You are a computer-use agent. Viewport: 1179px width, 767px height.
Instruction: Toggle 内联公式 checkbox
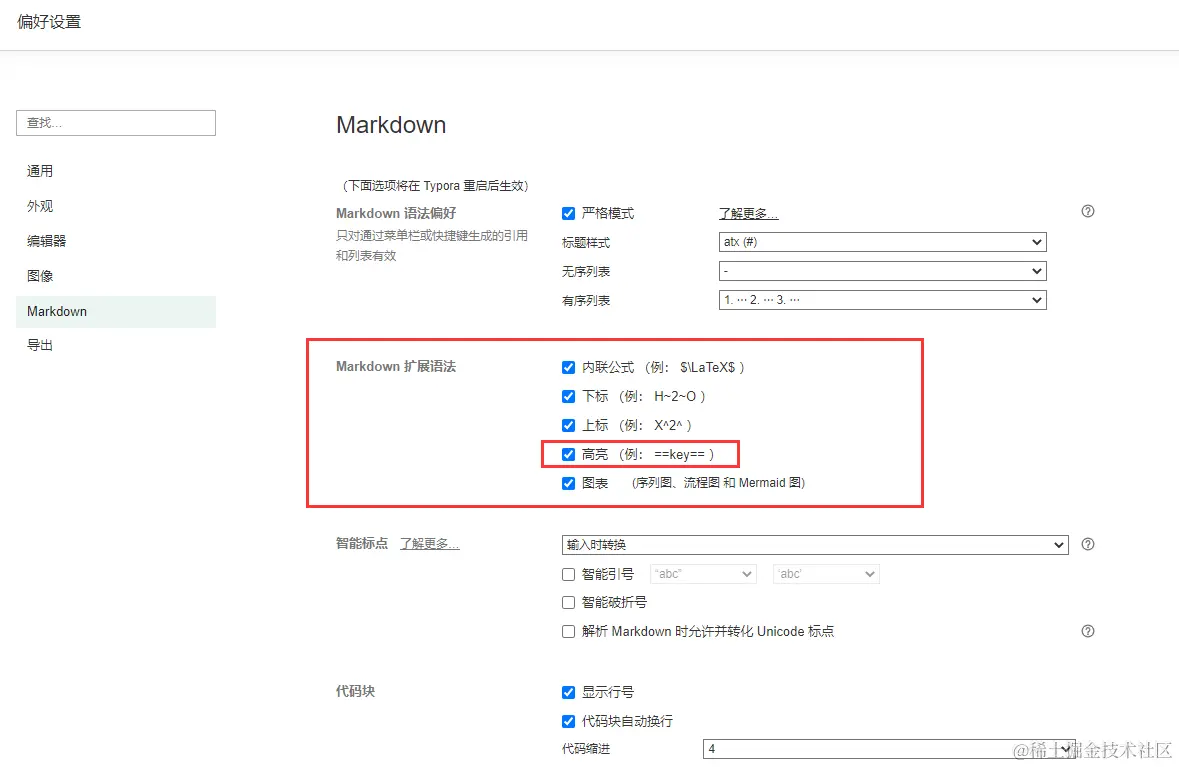[568, 368]
